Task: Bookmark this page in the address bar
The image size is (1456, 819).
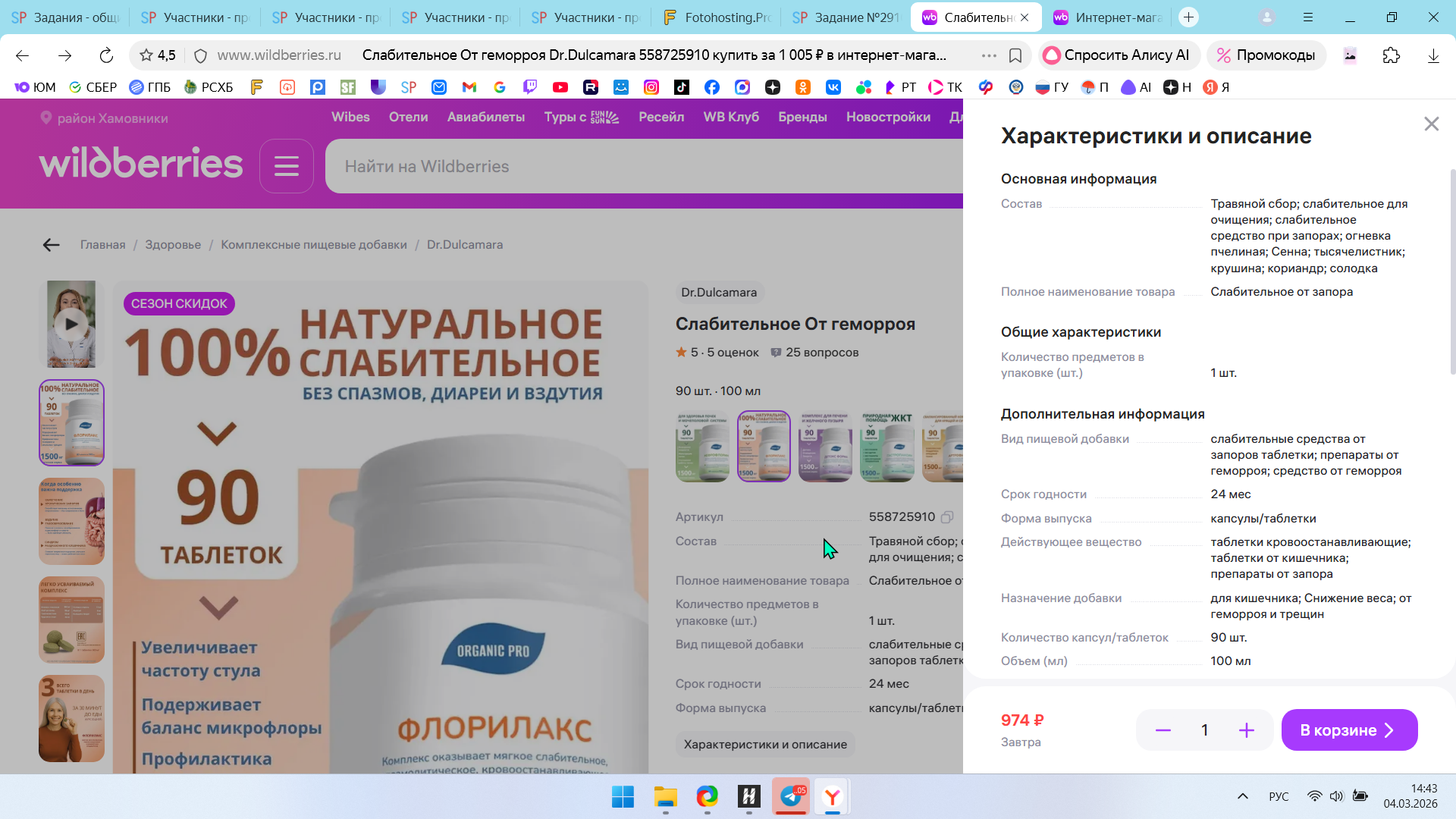Action: pyautogui.click(x=1015, y=55)
